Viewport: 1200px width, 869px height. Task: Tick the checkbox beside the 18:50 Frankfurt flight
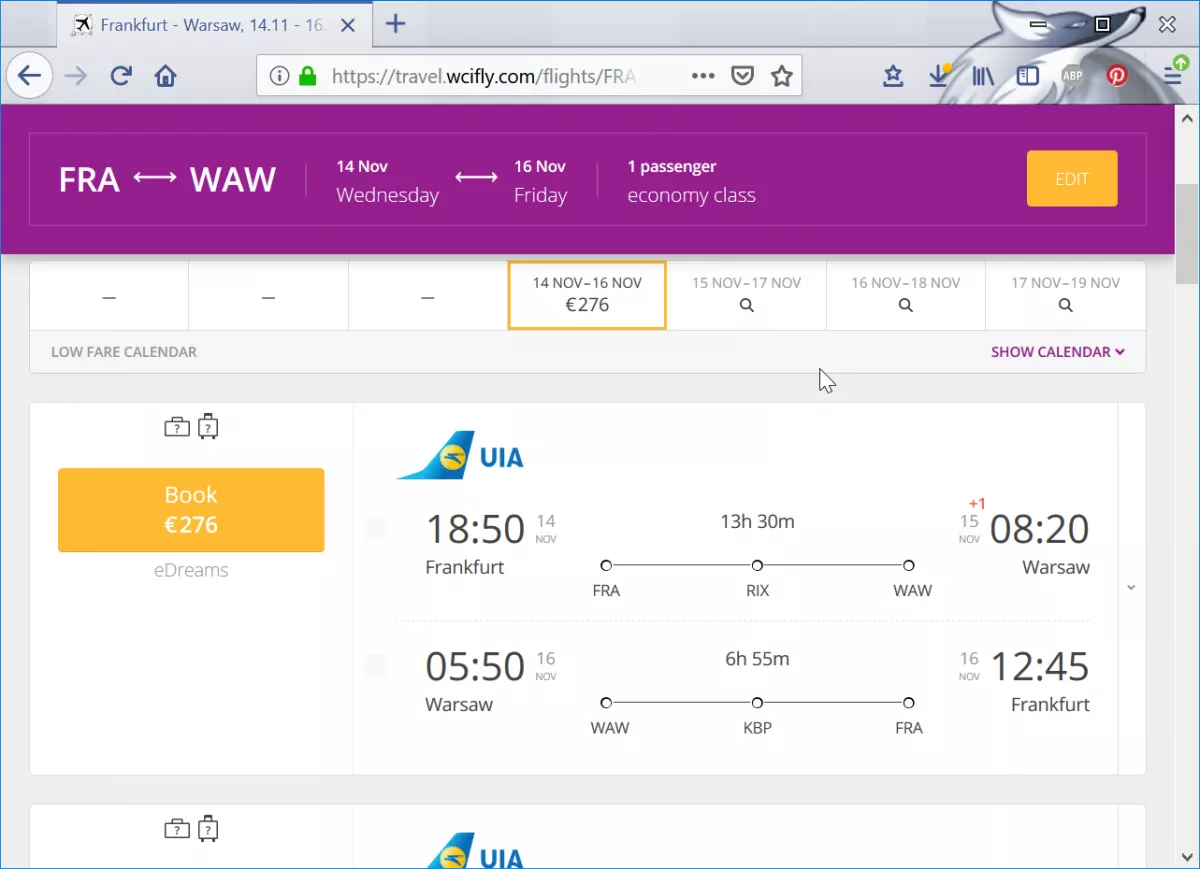pos(376,528)
